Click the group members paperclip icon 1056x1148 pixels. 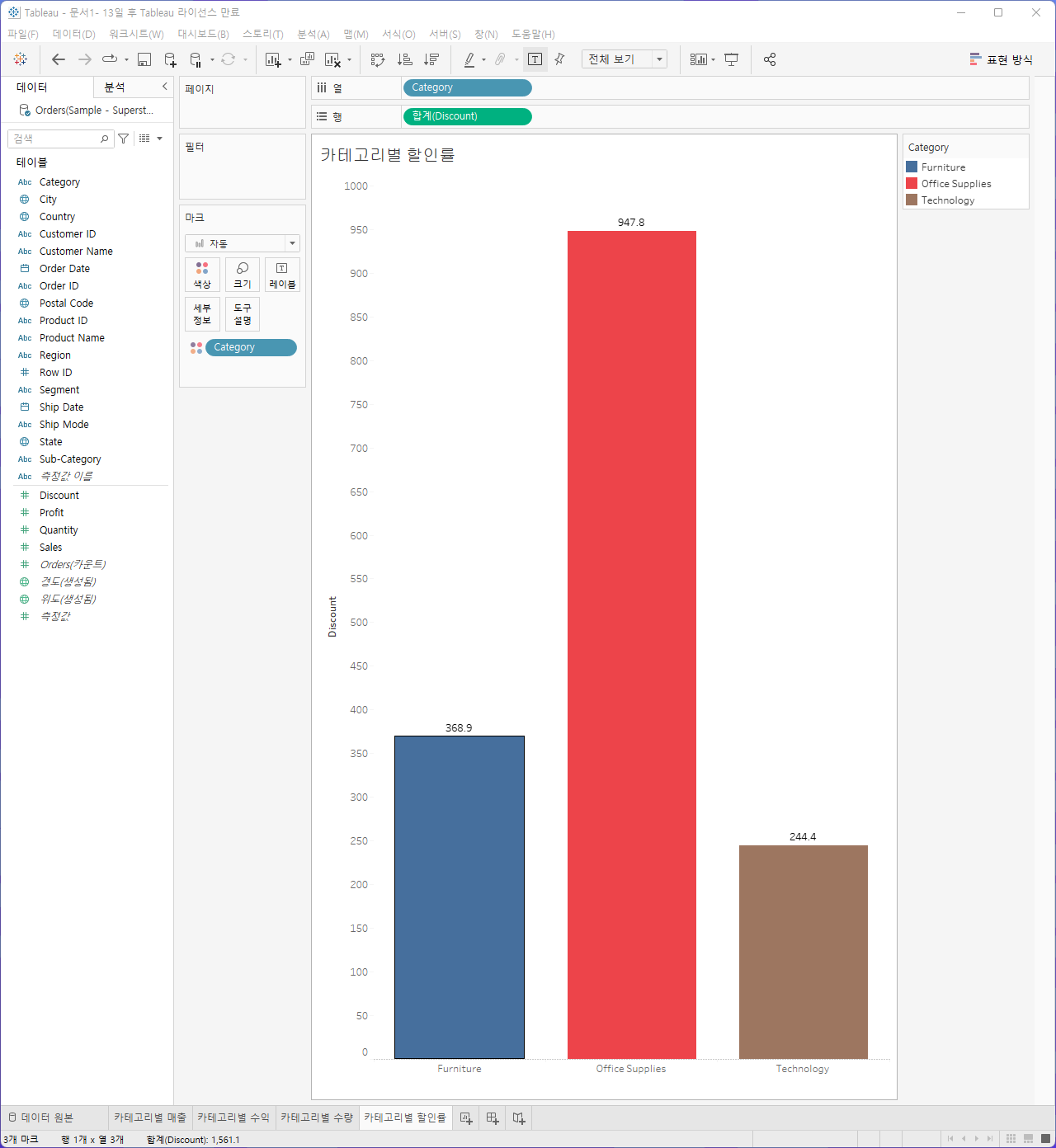point(500,59)
